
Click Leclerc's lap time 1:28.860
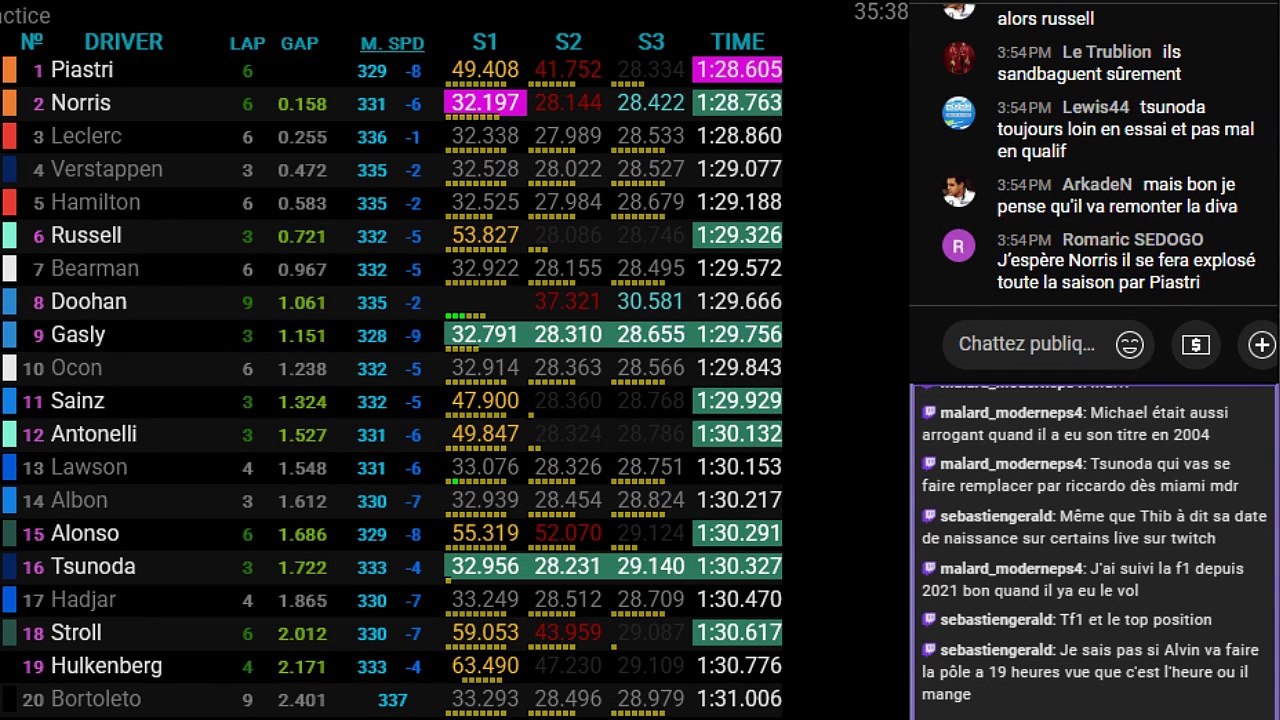pos(739,136)
